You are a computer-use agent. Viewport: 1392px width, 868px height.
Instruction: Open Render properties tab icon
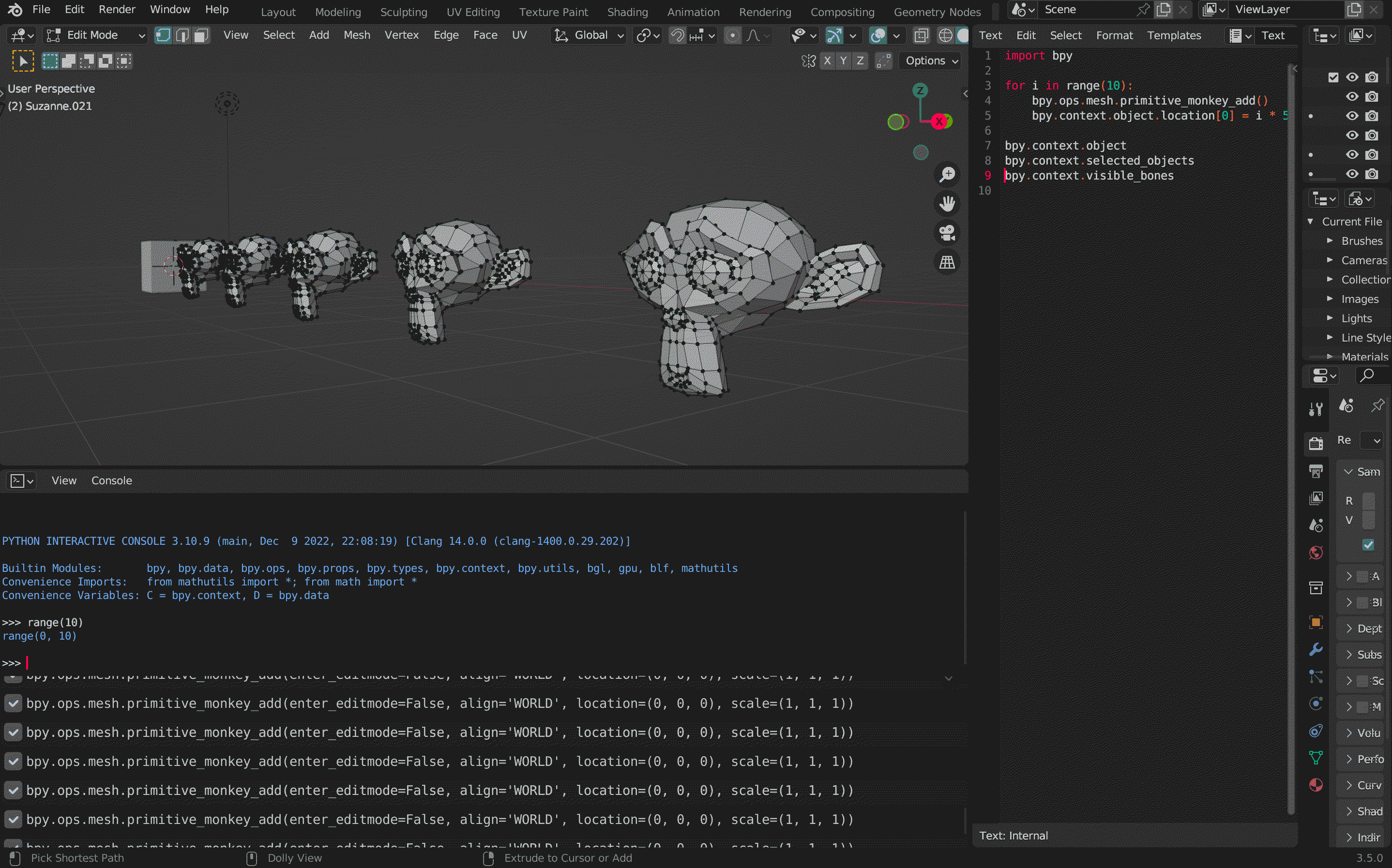(1316, 443)
